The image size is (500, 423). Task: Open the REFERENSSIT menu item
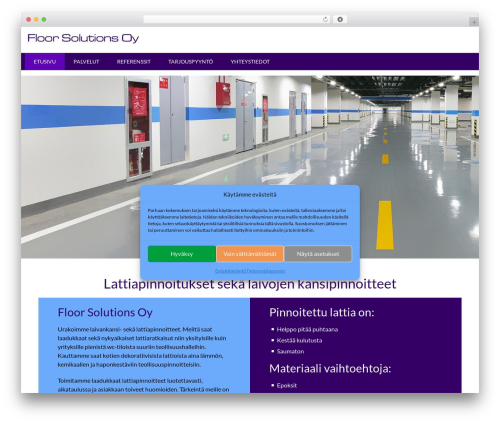coord(134,62)
